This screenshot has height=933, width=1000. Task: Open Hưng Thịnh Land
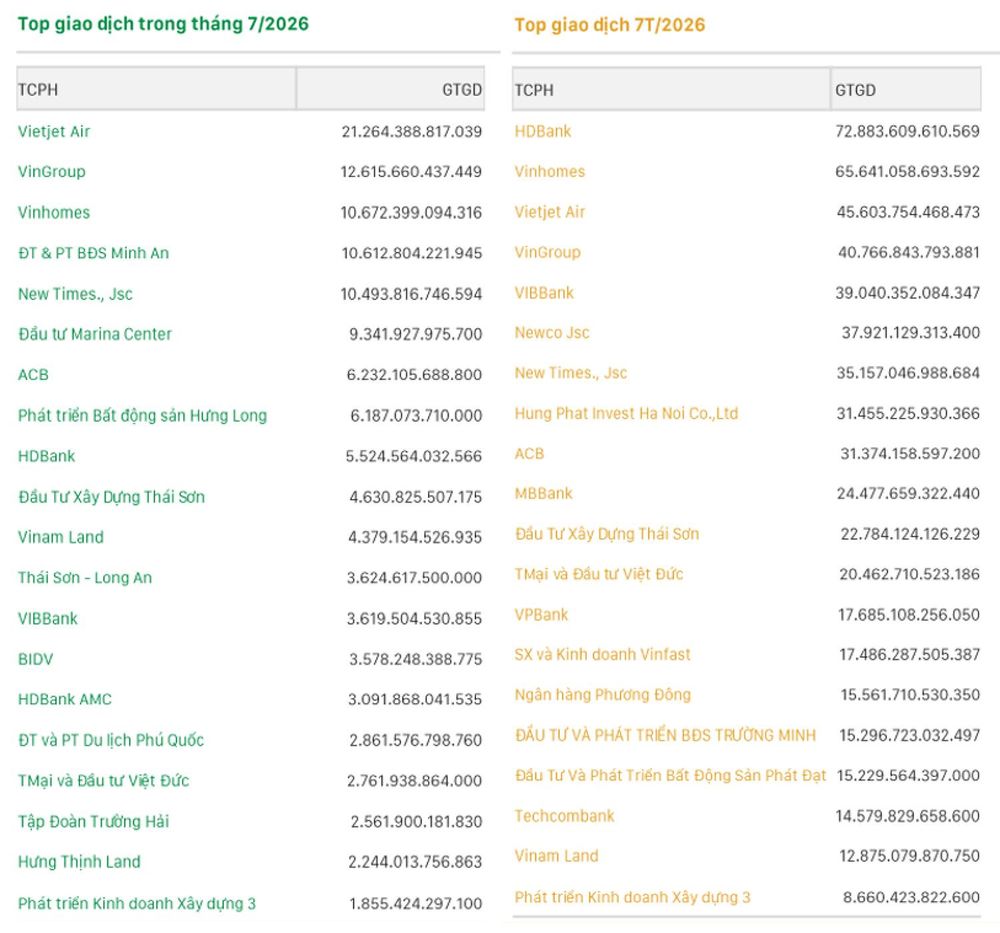[x=79, y=862]
